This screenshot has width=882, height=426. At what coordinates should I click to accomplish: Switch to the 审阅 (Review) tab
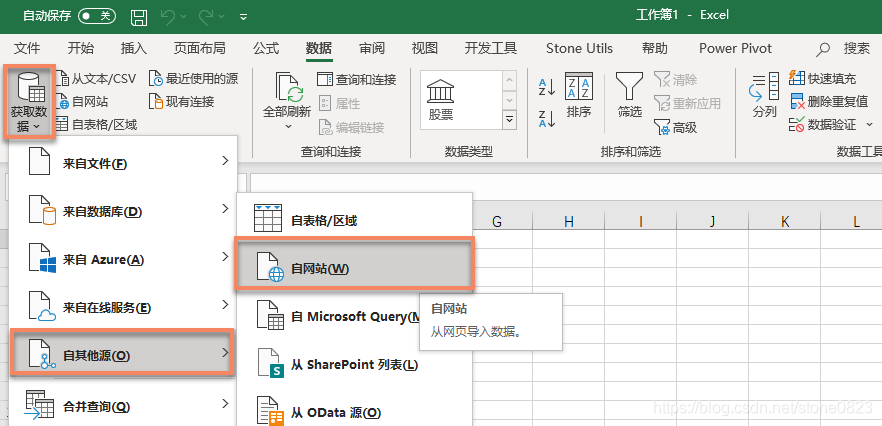pyautogui.click(x=372, y=48)
